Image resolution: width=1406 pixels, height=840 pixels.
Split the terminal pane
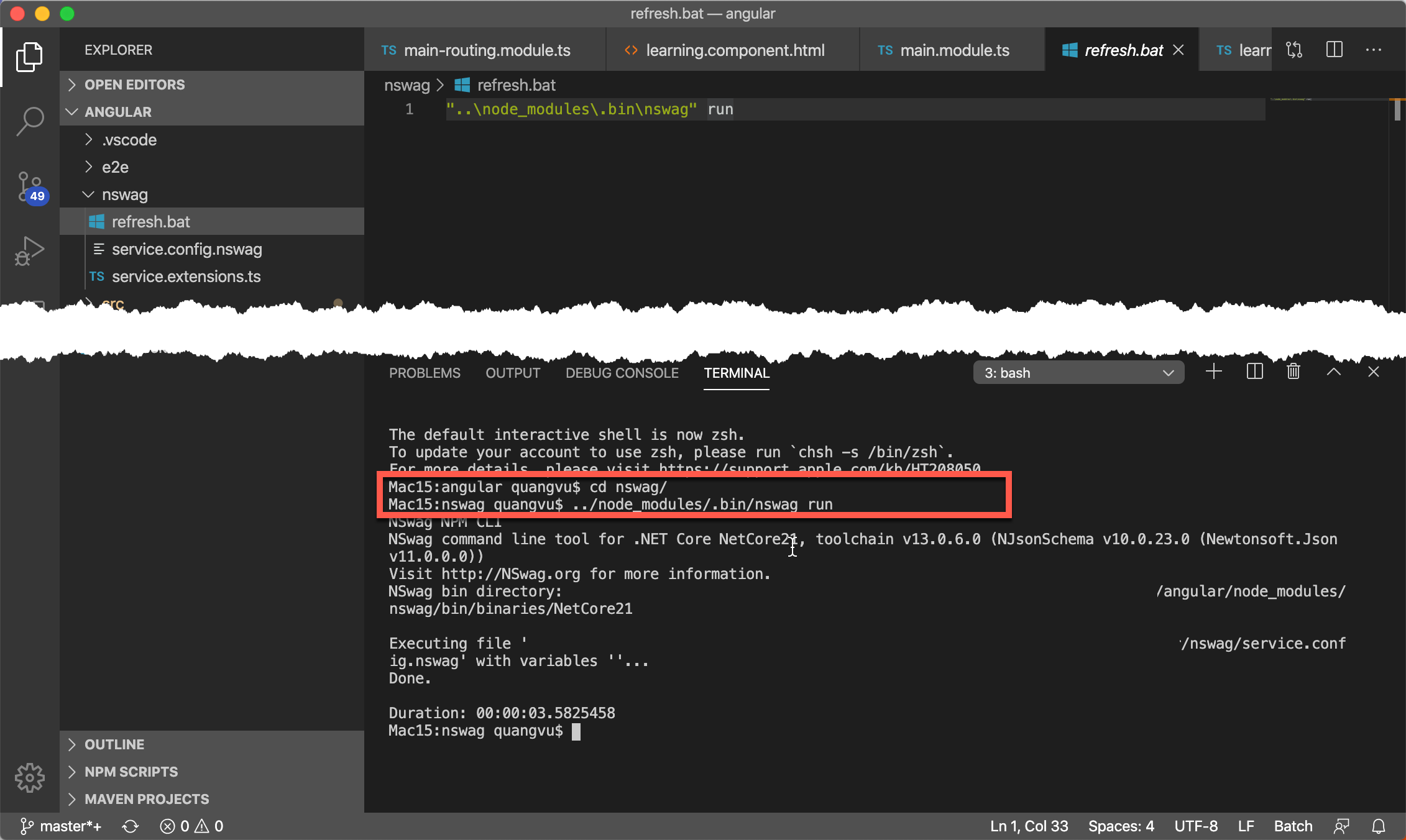(1254, 372)
